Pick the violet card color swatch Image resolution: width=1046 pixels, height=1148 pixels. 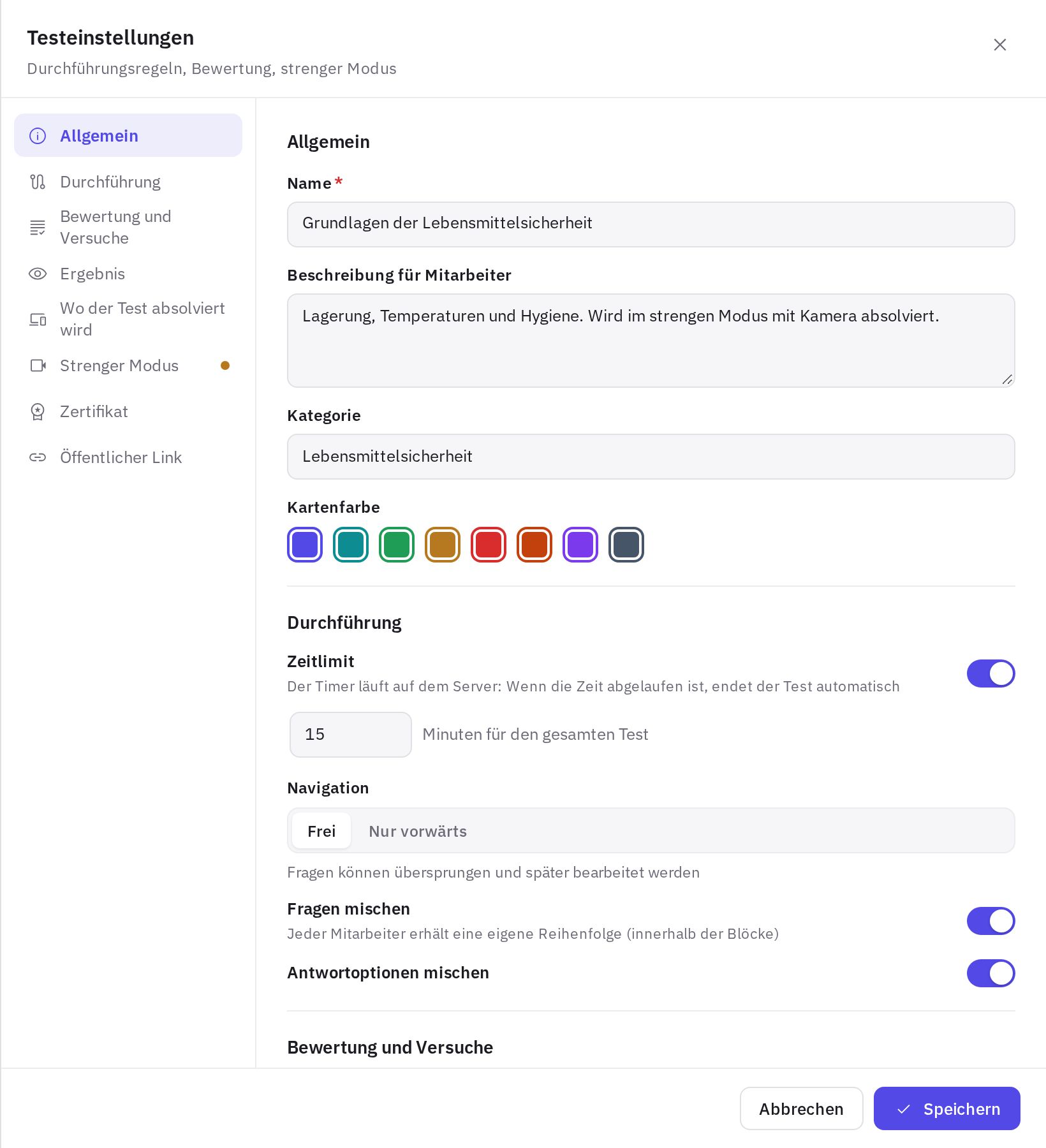(580, 545)
